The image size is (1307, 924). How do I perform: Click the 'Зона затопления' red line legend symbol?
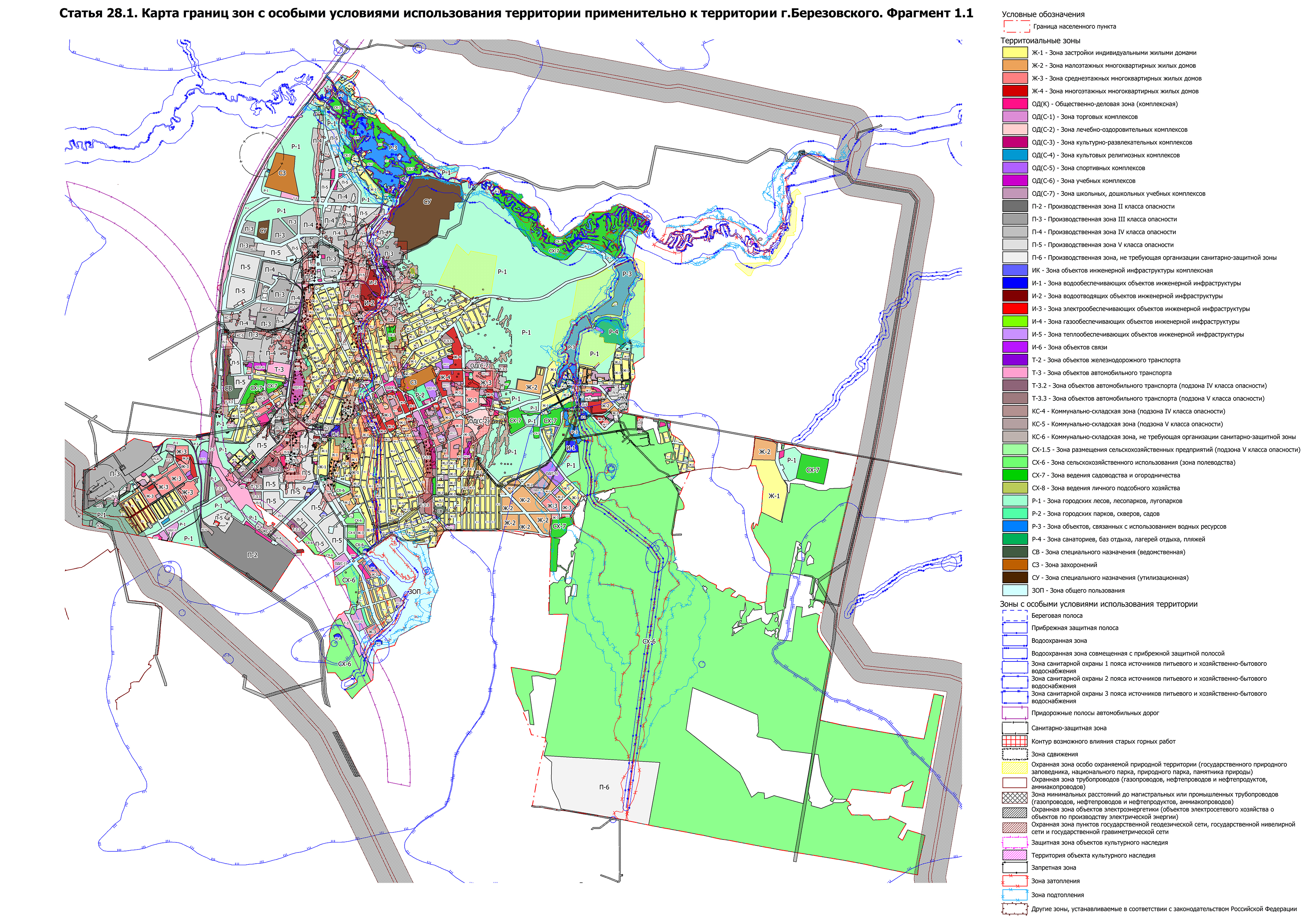(x=1015, y=881)
